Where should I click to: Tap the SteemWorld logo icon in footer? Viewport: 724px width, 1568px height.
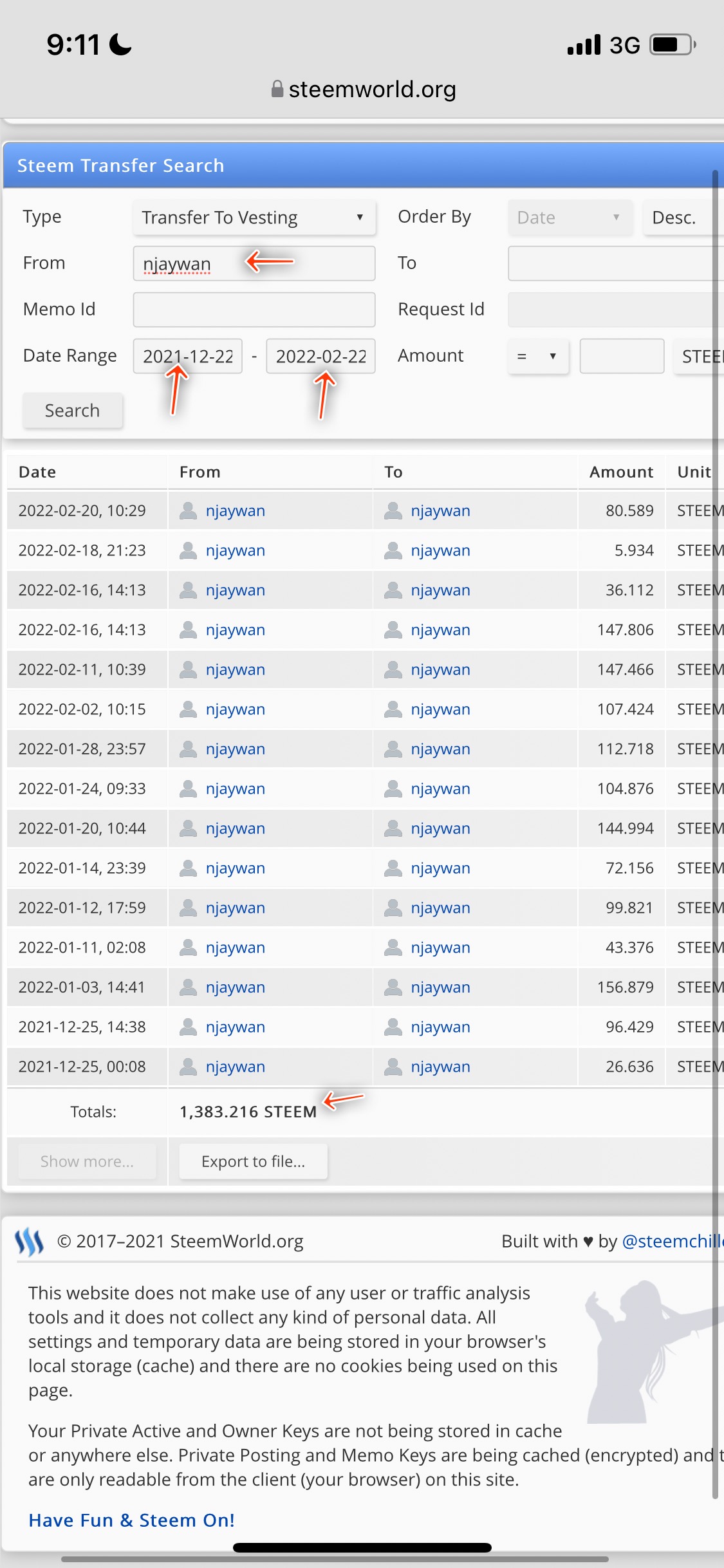30,1242
